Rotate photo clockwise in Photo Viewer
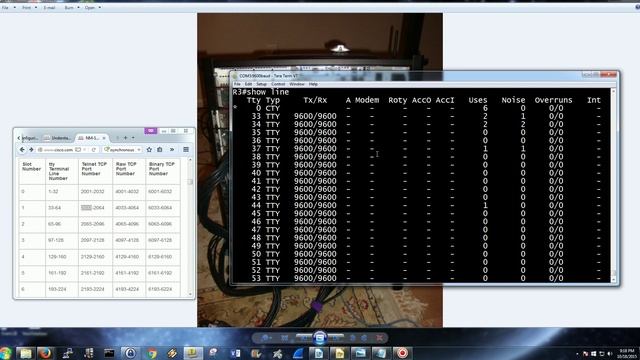 click(x=364, y=338)
